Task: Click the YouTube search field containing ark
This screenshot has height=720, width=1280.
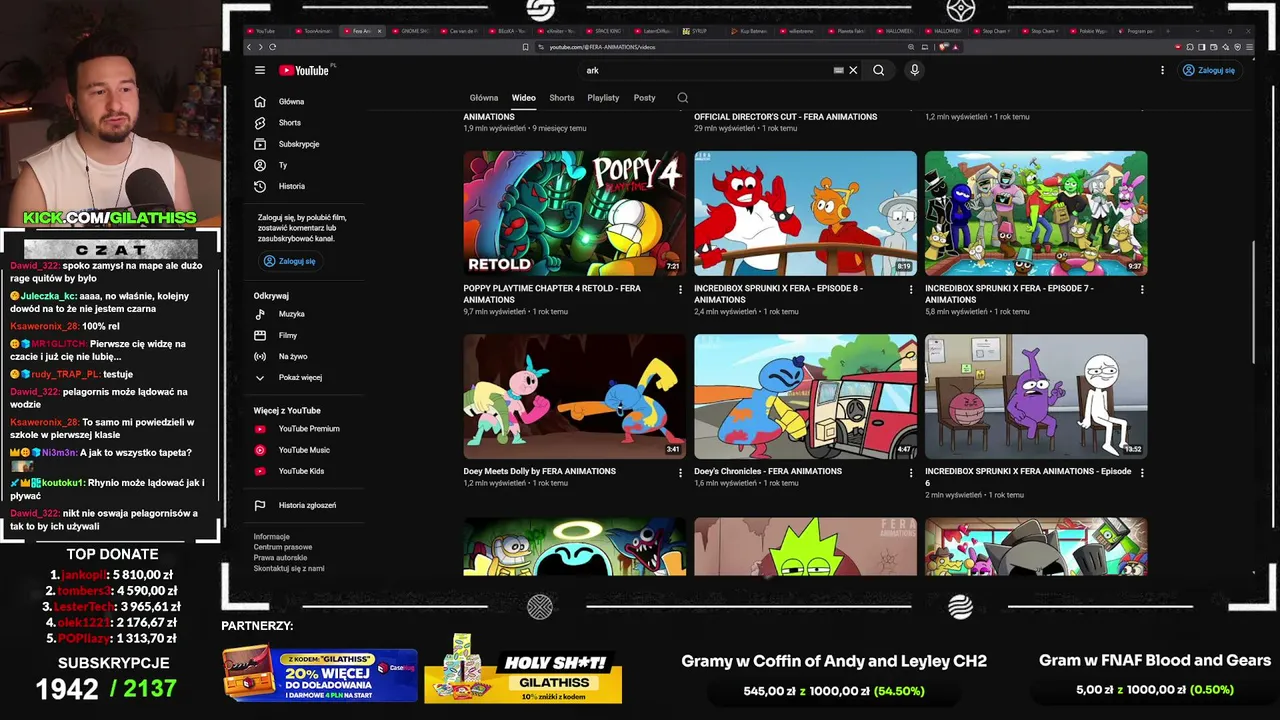Action: pos(707,70)
